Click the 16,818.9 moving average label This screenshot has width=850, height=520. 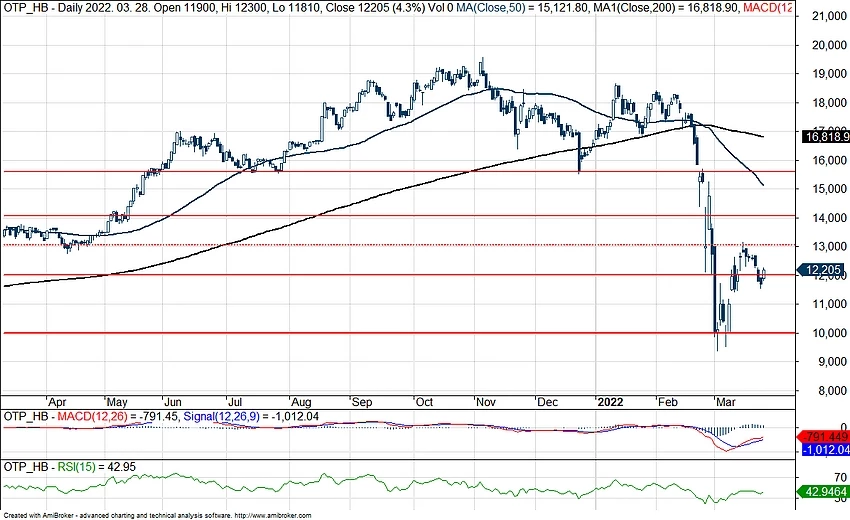pos(826,137)
